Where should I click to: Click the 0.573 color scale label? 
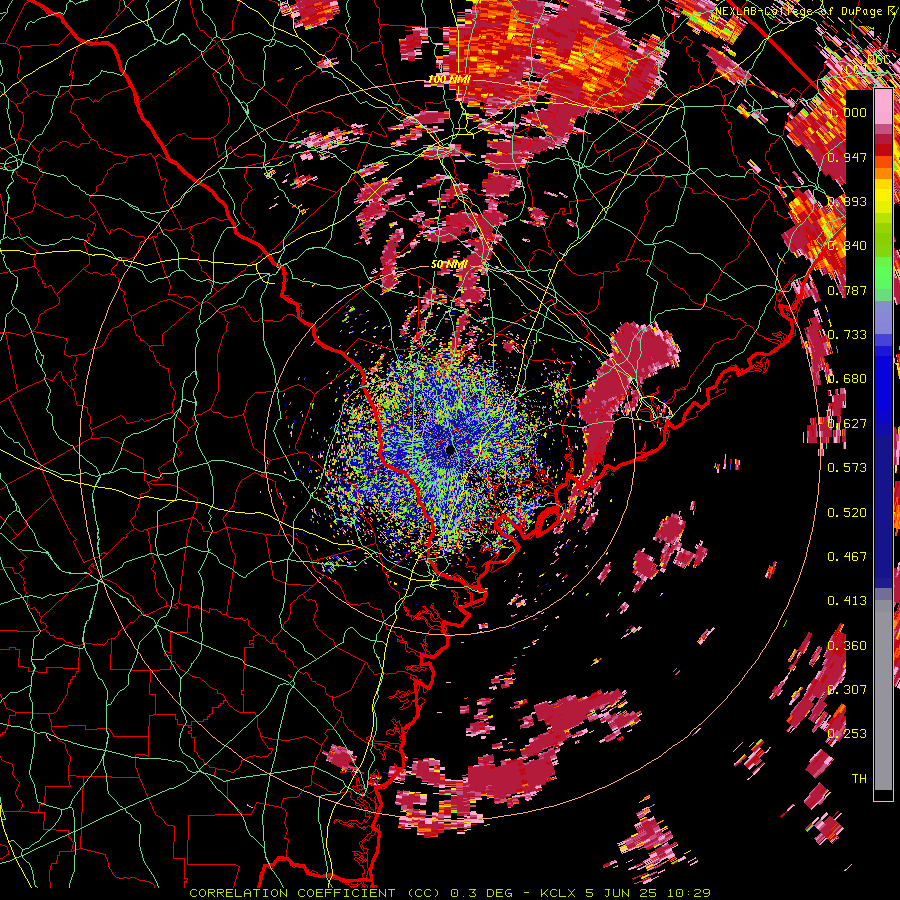[x=847, y=467]
